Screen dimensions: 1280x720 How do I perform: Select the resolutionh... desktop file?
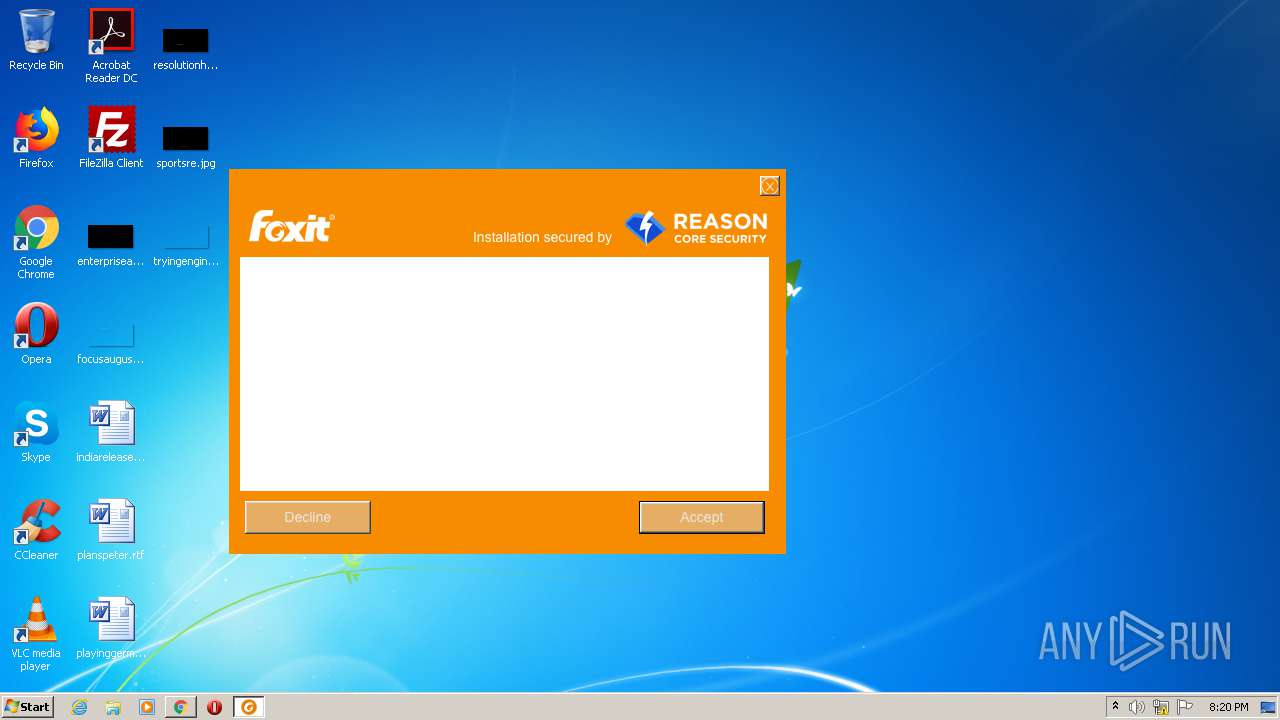186,48
